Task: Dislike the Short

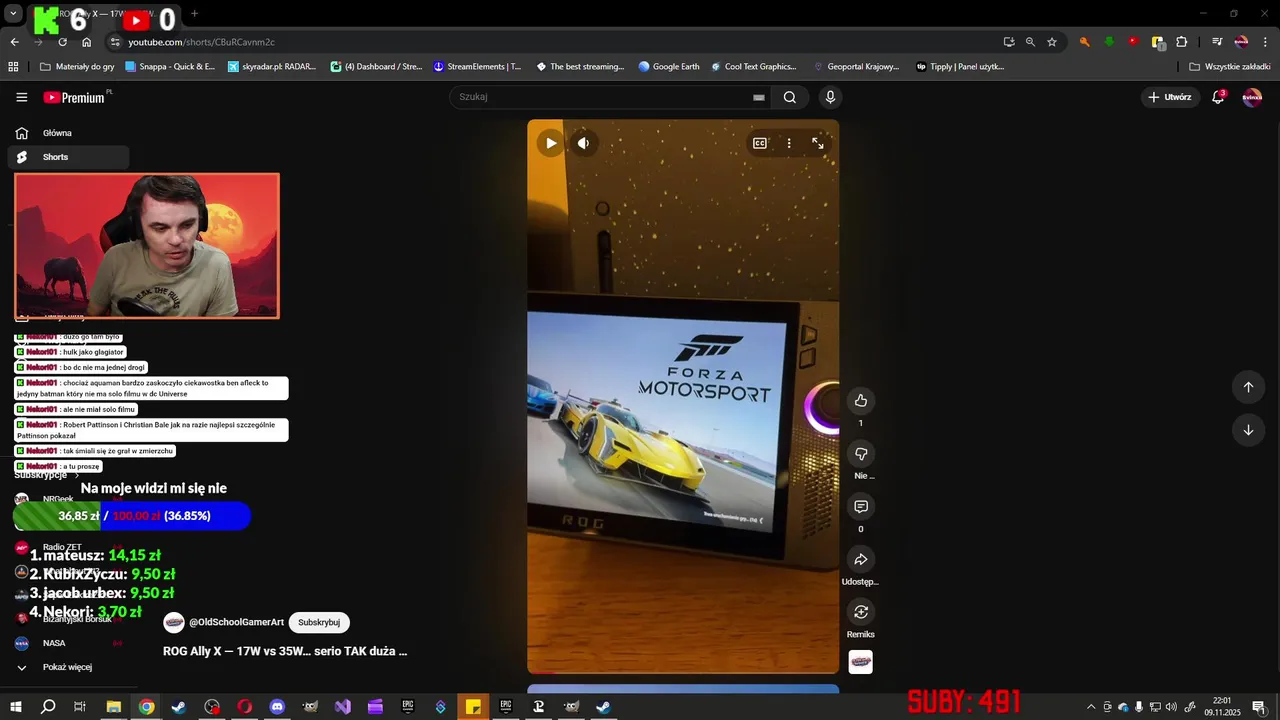Action: 860,454
